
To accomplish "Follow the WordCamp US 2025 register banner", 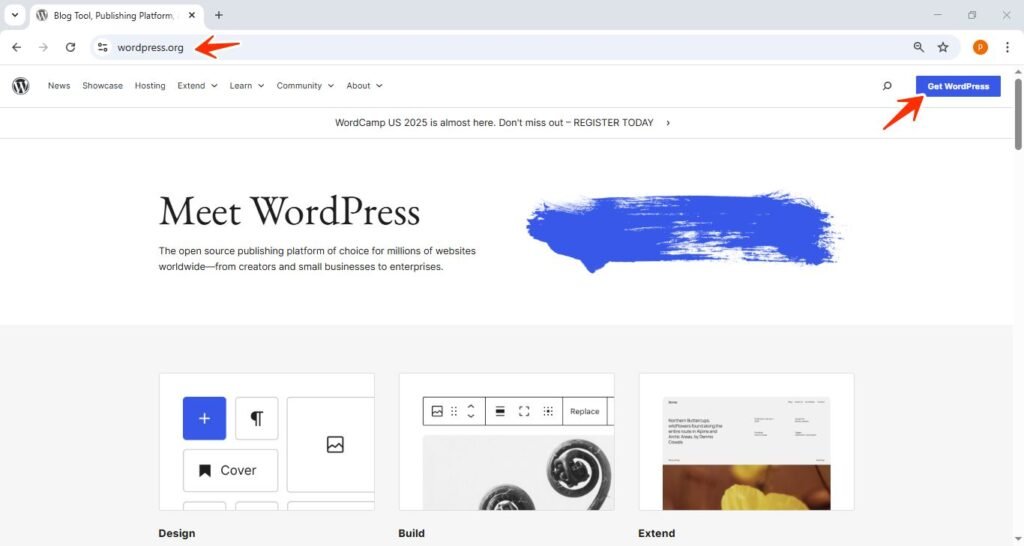I will pyautogui.click(x=502, y=123).
